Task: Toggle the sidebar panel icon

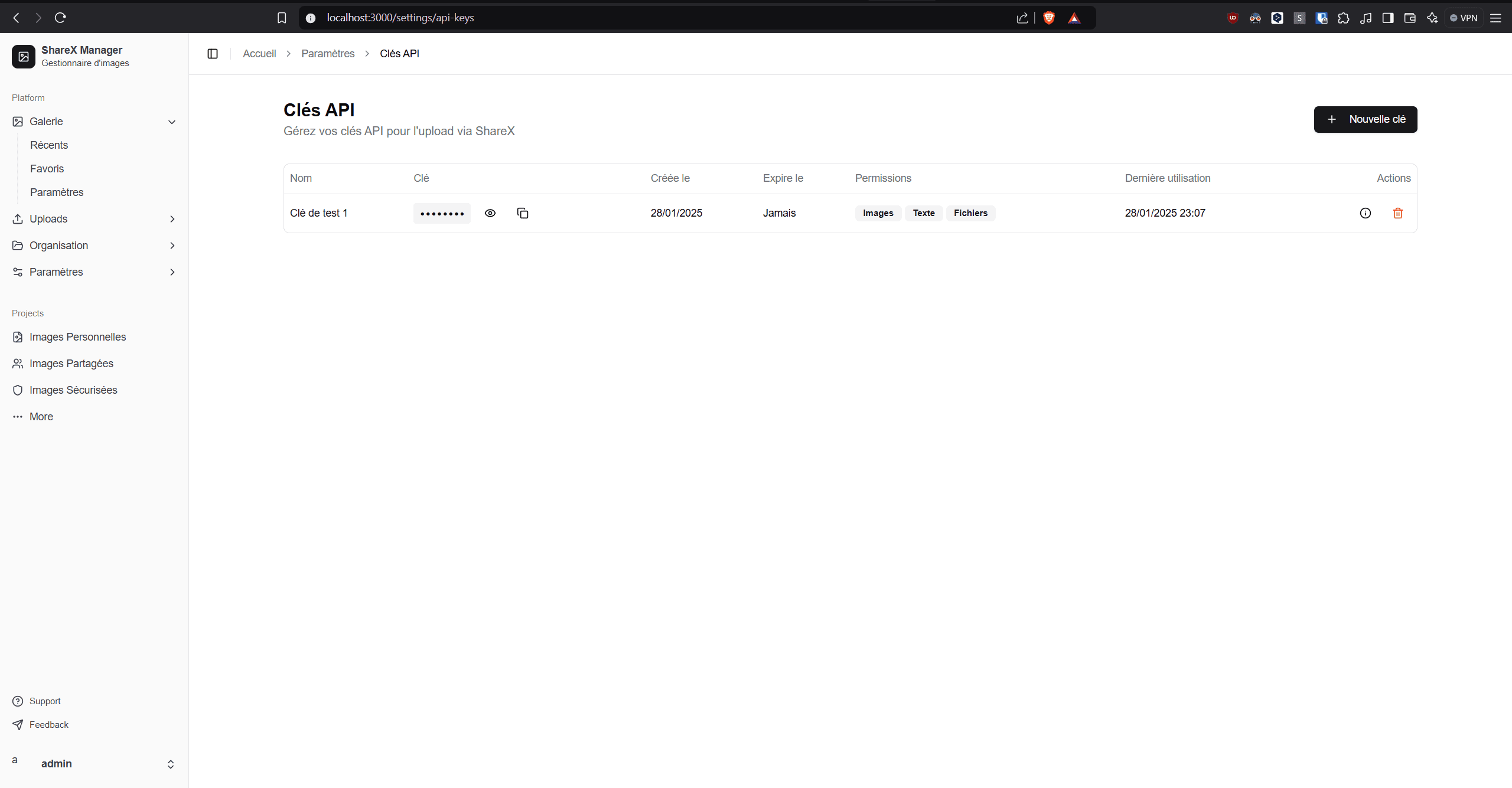Action: [x=213, y=54]
